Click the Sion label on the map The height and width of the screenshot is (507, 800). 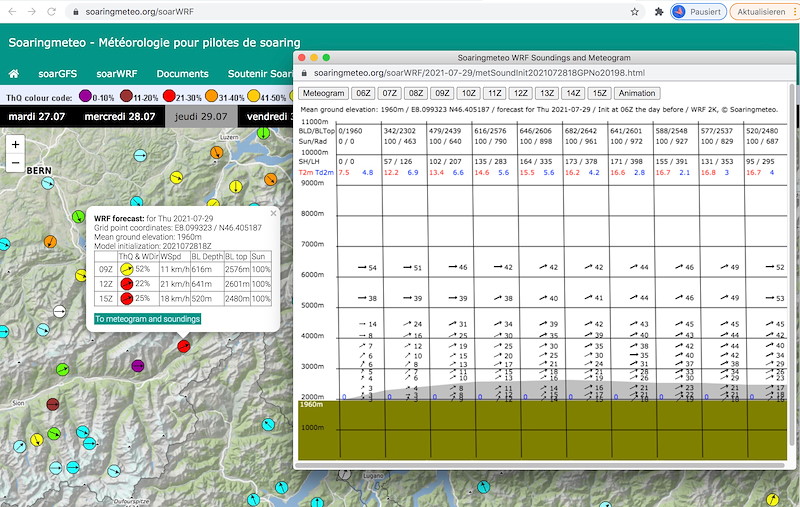18,403
